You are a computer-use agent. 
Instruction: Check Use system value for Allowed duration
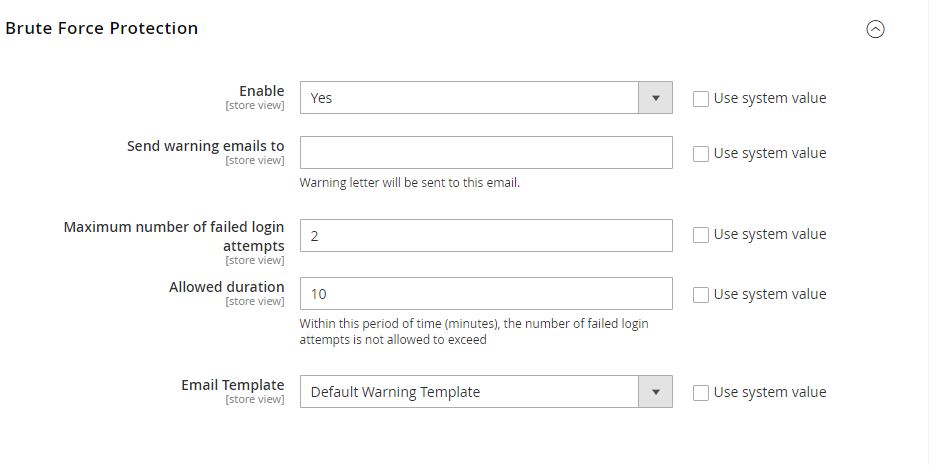tap(701, 295)
